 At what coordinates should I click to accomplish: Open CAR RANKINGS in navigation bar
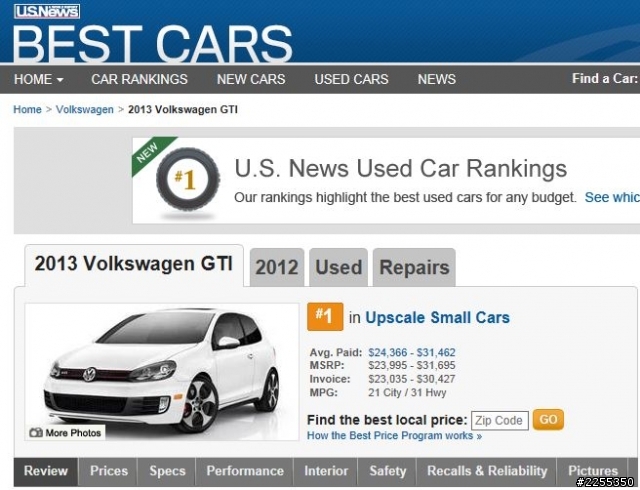(140, 79)
